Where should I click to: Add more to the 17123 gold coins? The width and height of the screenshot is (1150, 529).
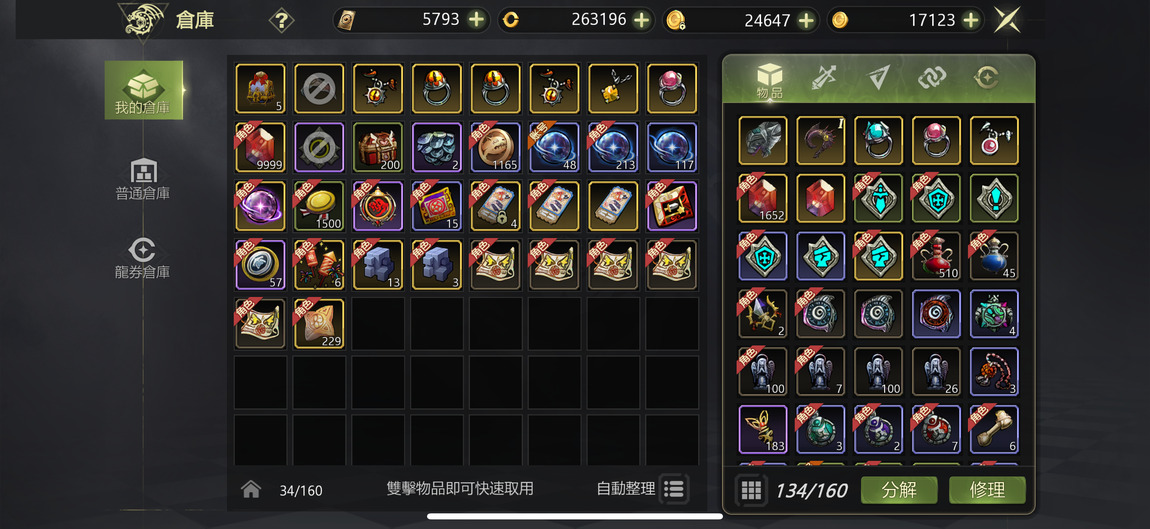[971, 20]
